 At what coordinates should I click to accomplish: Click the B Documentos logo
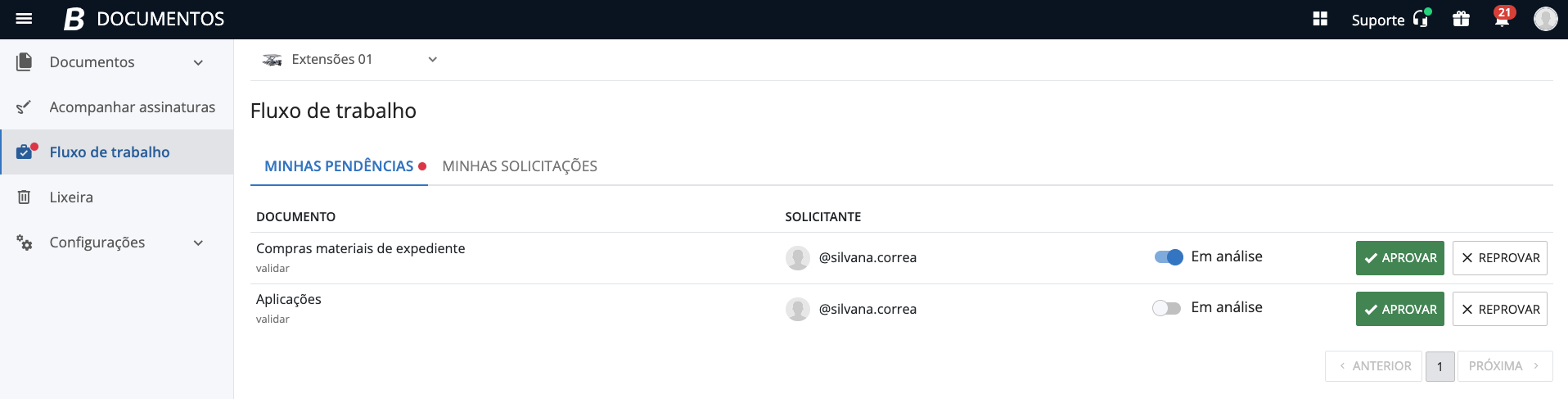(144, 19)
